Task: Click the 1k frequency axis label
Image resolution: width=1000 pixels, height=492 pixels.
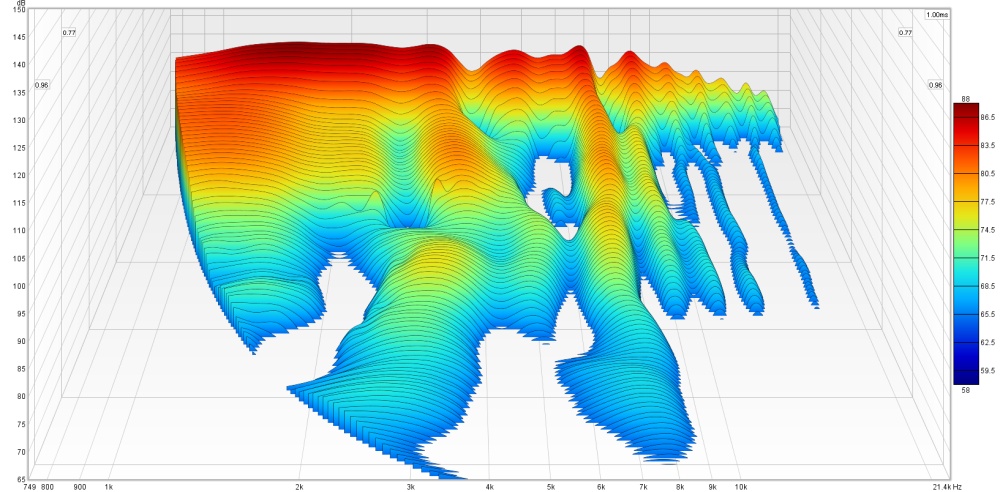Action: (109, 486)
